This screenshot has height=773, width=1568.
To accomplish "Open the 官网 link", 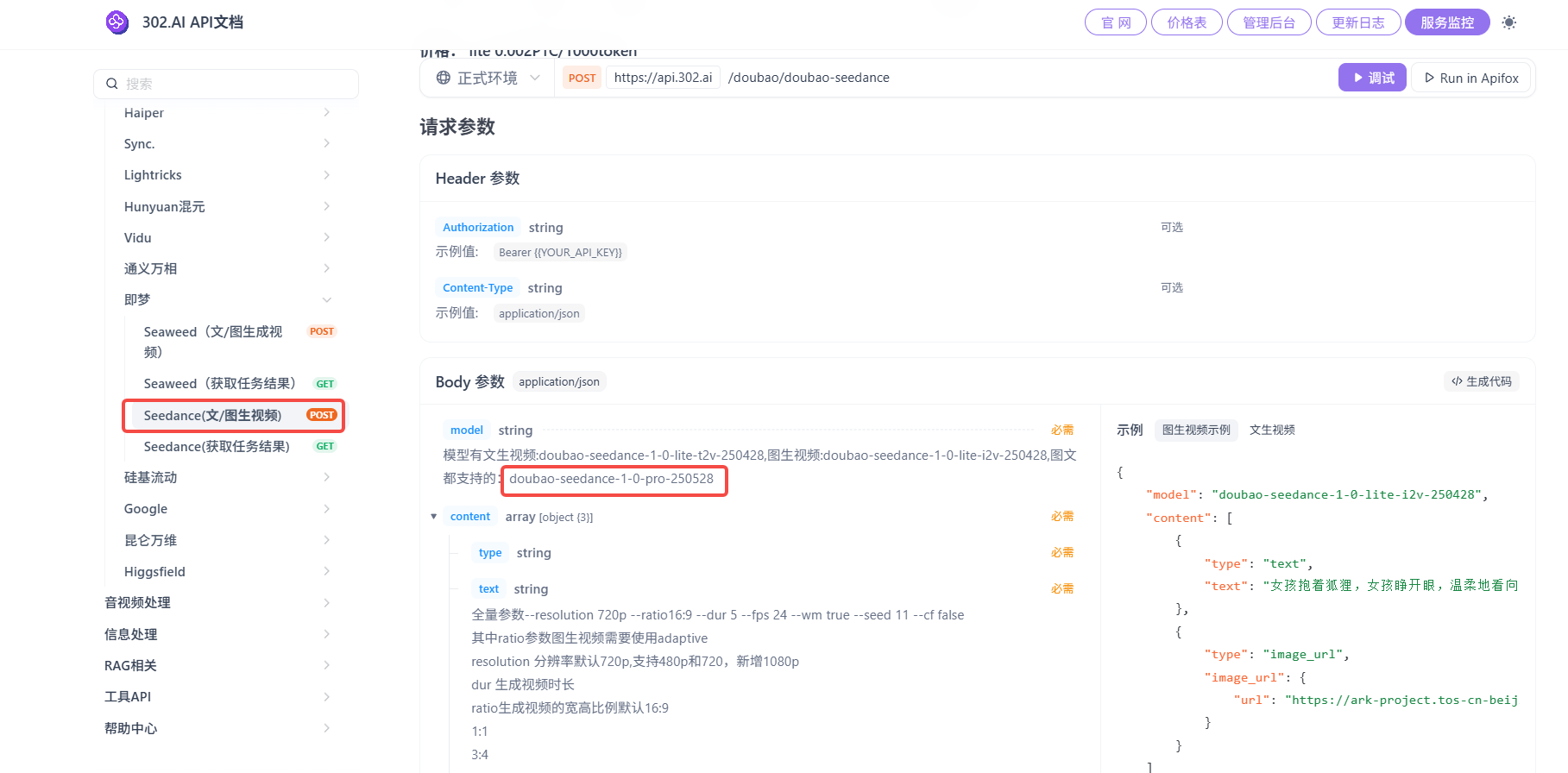I will tap(1116, 22).
